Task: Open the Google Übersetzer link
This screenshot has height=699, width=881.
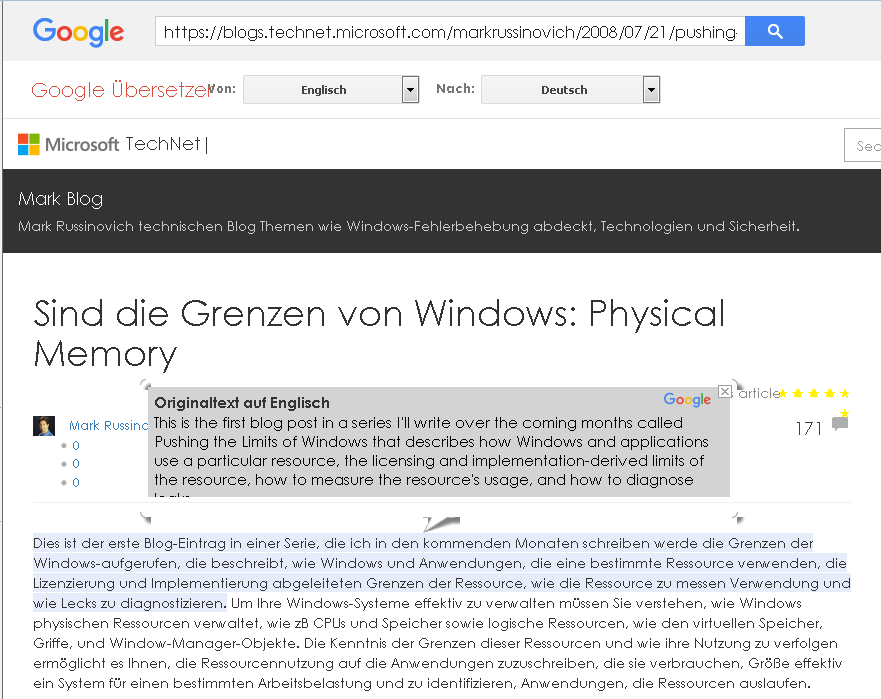Action: click(x=120, y=90)
